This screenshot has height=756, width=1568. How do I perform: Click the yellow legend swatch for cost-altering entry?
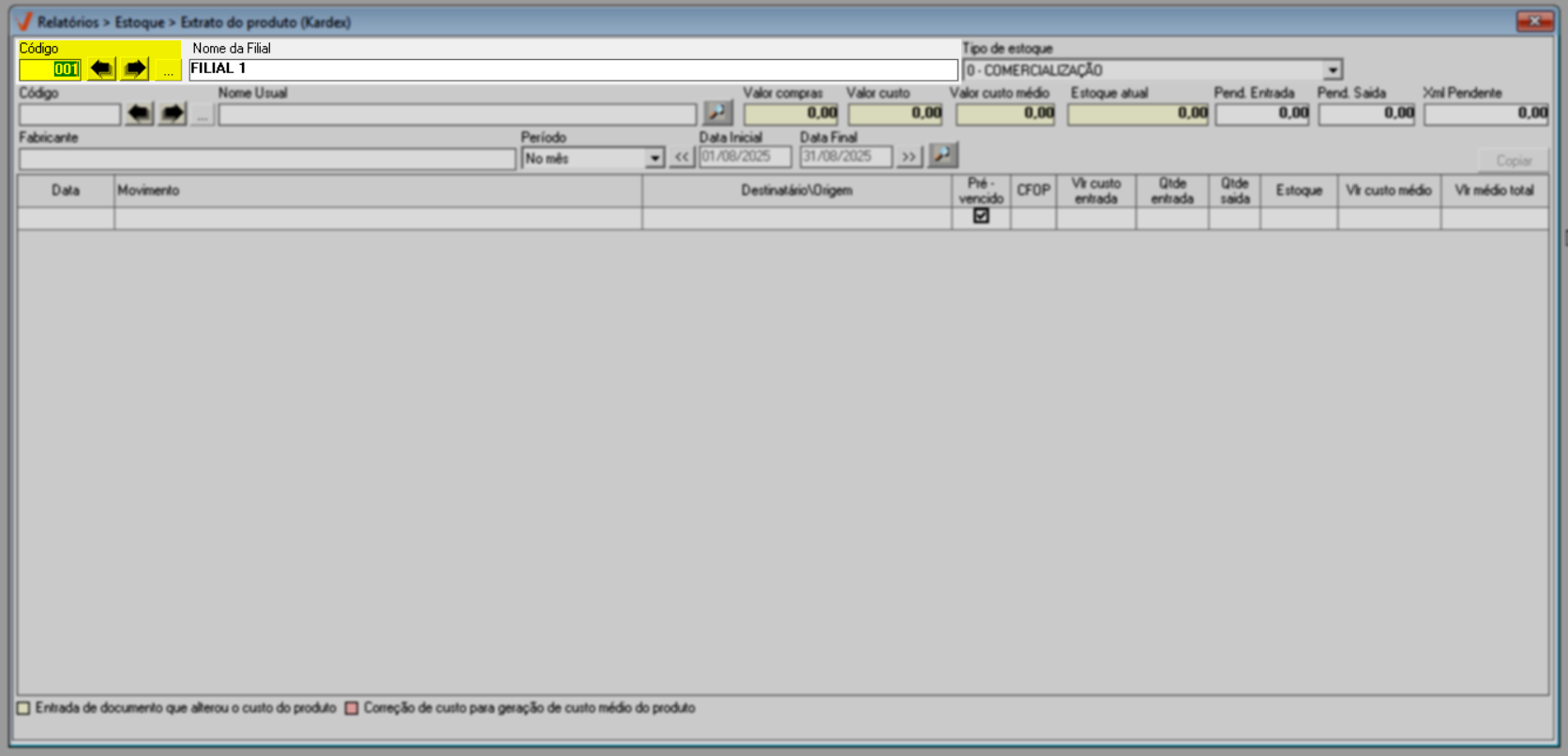pos(23,708)
